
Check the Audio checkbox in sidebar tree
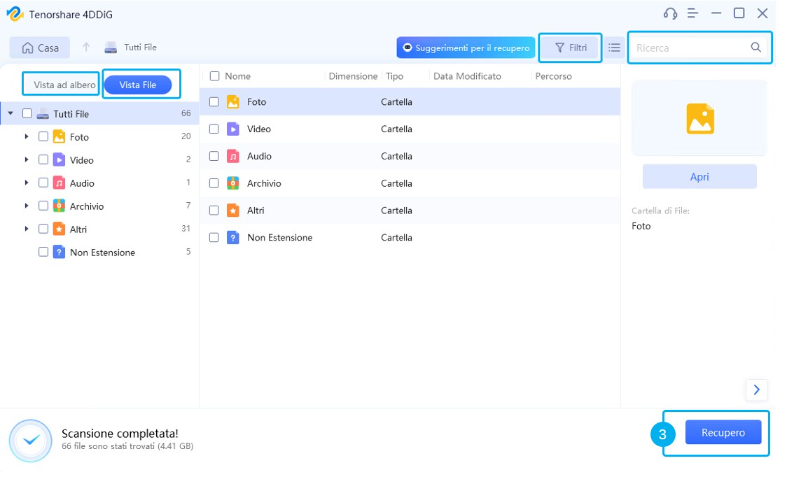[x=43, y=183]
